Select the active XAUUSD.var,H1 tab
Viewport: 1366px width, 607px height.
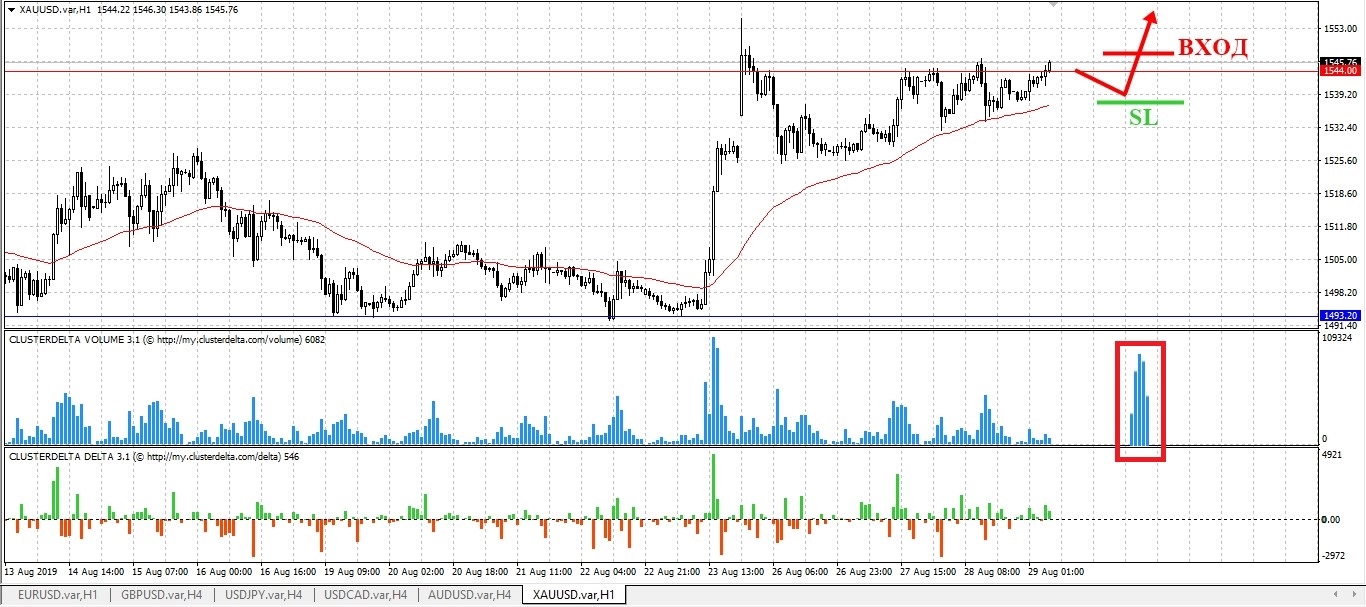(x=573, y=595)
